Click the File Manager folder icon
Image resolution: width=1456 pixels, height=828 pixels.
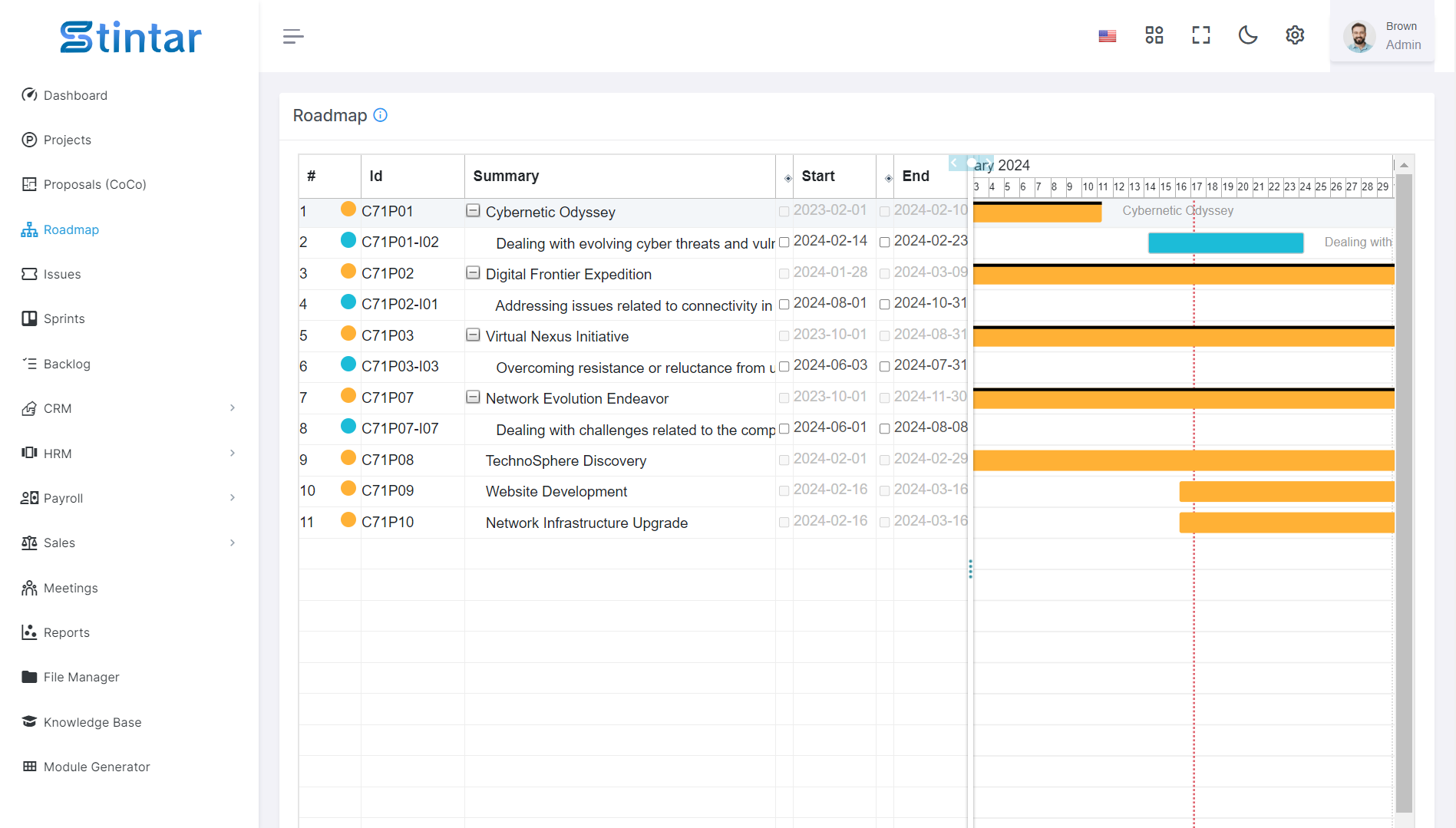pyautogui.click(x=29, y=677)
